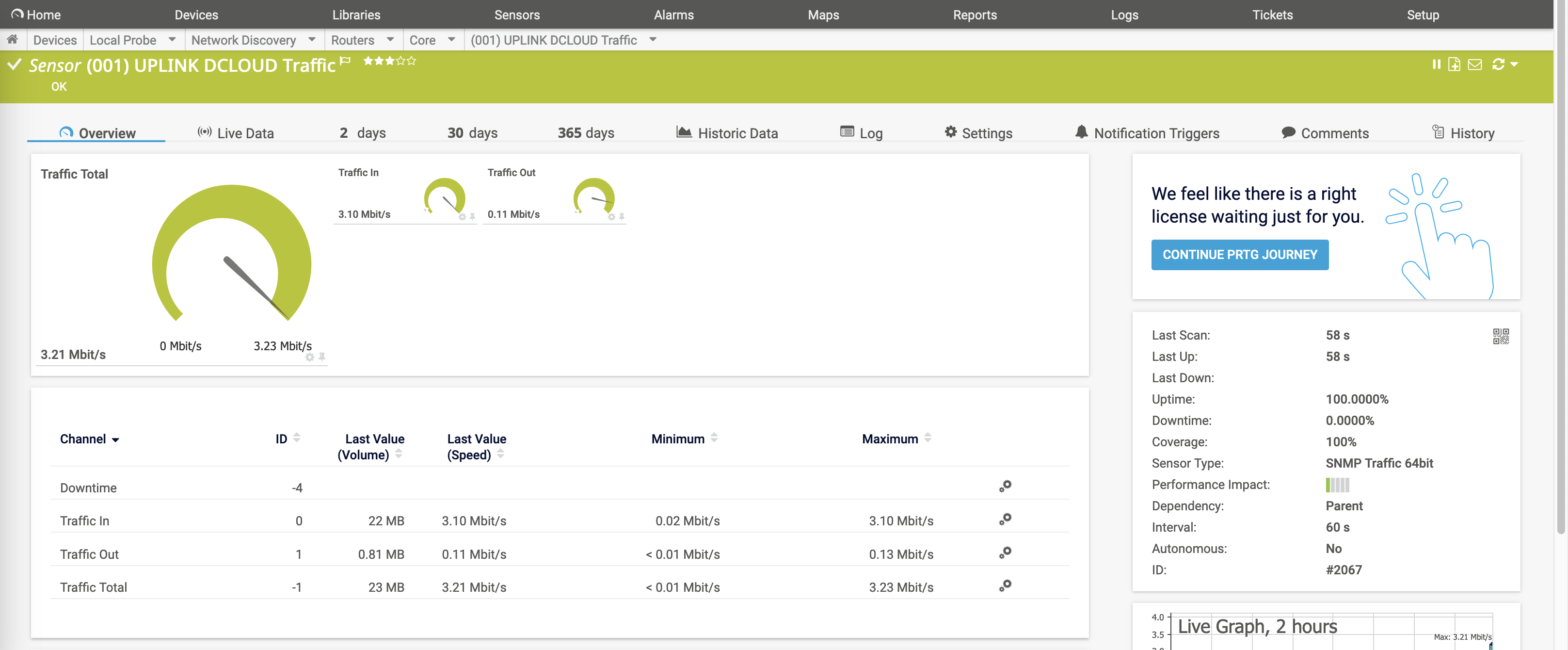1568x650 pixels.
Task: Open Traffic Total channel gear settings
Action: (x=1005, y=585)
